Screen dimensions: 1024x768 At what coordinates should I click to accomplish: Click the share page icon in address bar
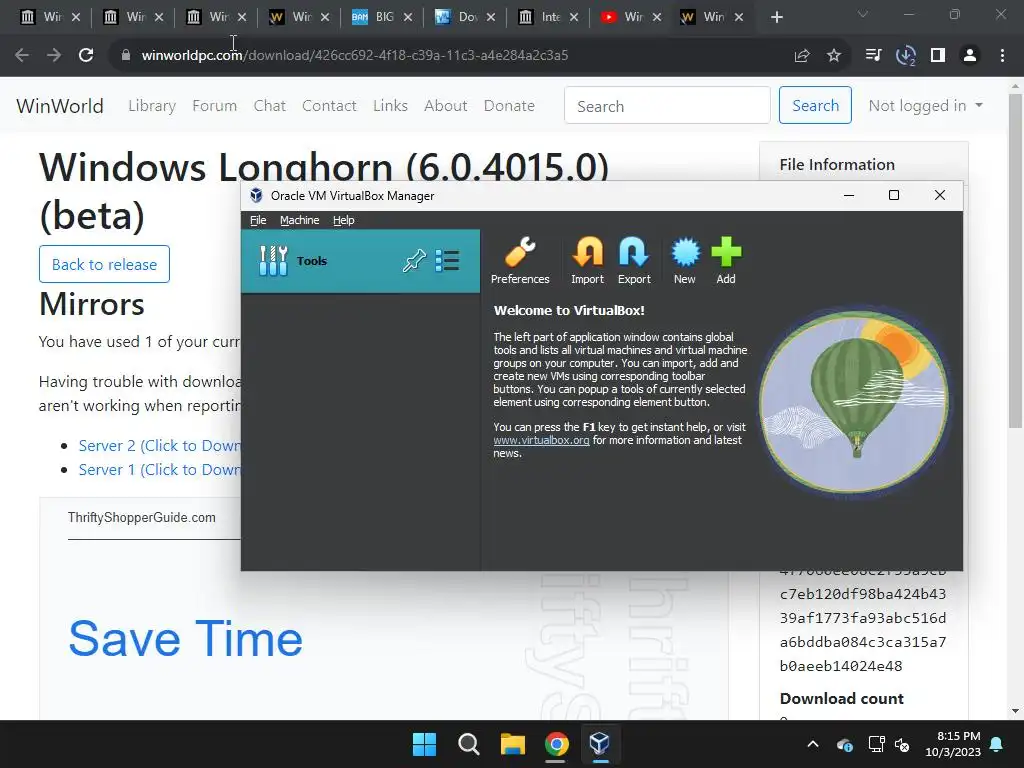(x=801, y=56)
